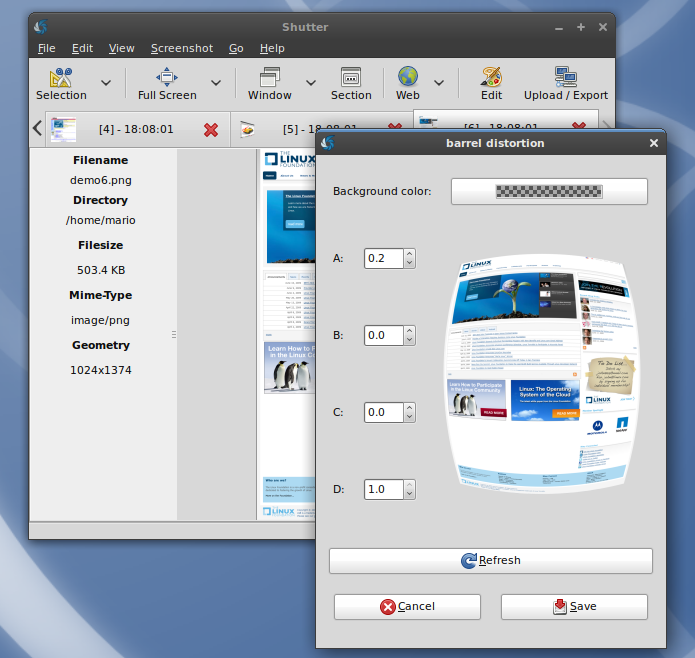Open the Full Screen dropdown arrow
The image size is (695, 658).
pyautogui.click(x=215, y=83)
